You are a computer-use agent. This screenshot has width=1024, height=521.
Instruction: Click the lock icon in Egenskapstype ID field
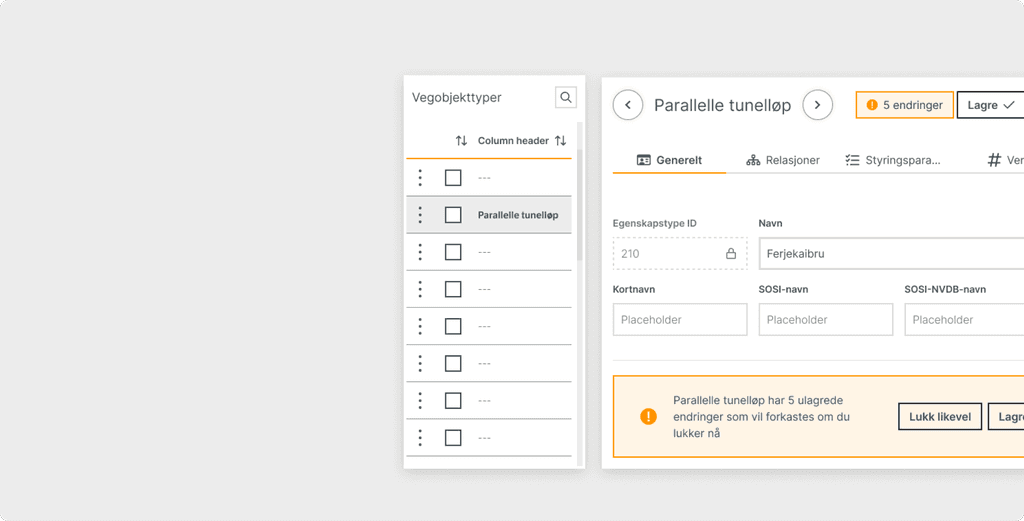(731, 253)
